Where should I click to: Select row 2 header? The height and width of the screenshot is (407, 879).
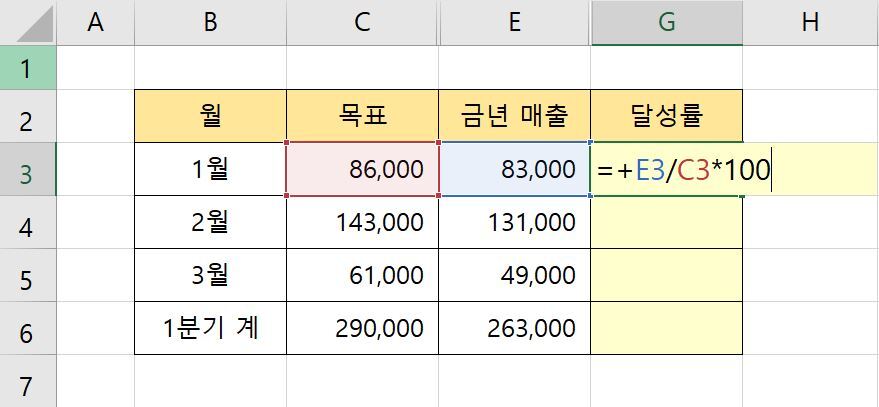point(28,116)
